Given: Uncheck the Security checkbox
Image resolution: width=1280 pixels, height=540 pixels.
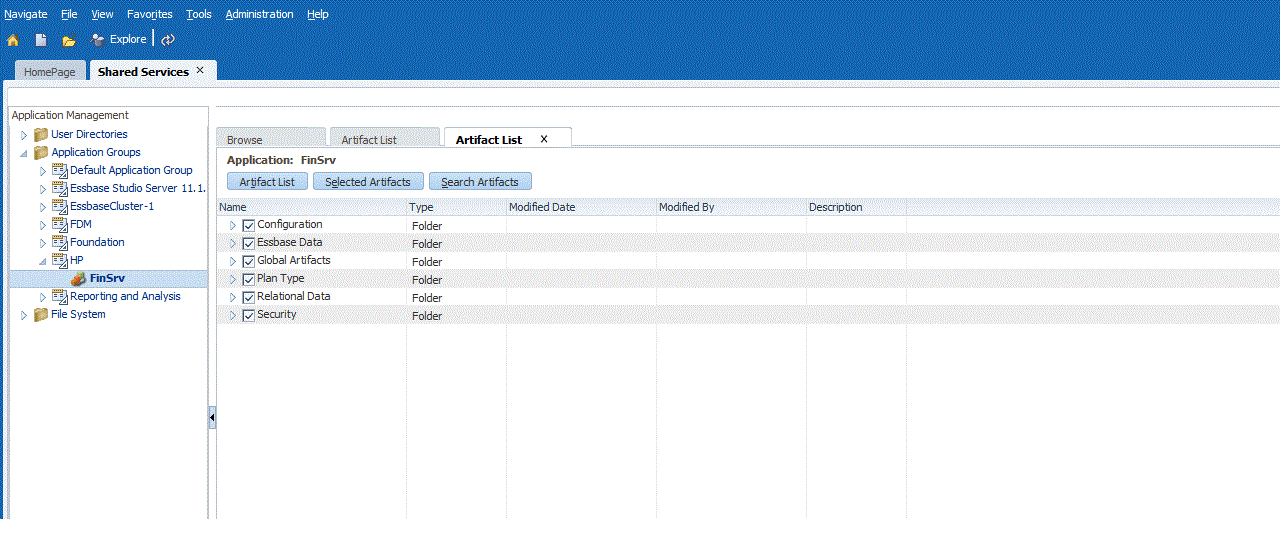Looking at the screenshot, I should [x=249, y=316].
